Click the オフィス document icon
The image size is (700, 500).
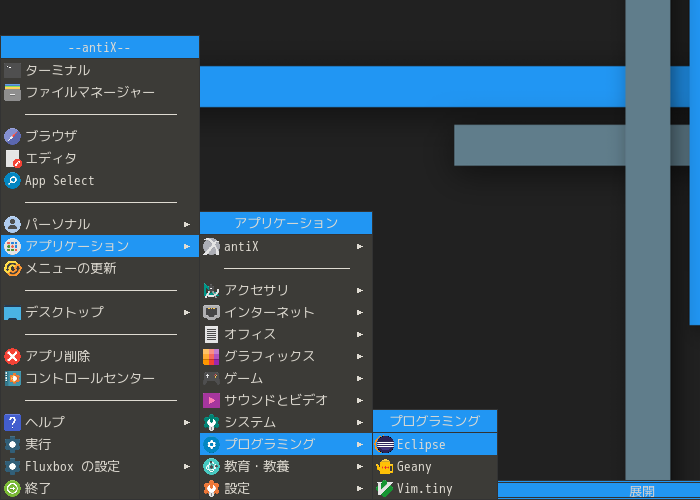click(211, 334)
